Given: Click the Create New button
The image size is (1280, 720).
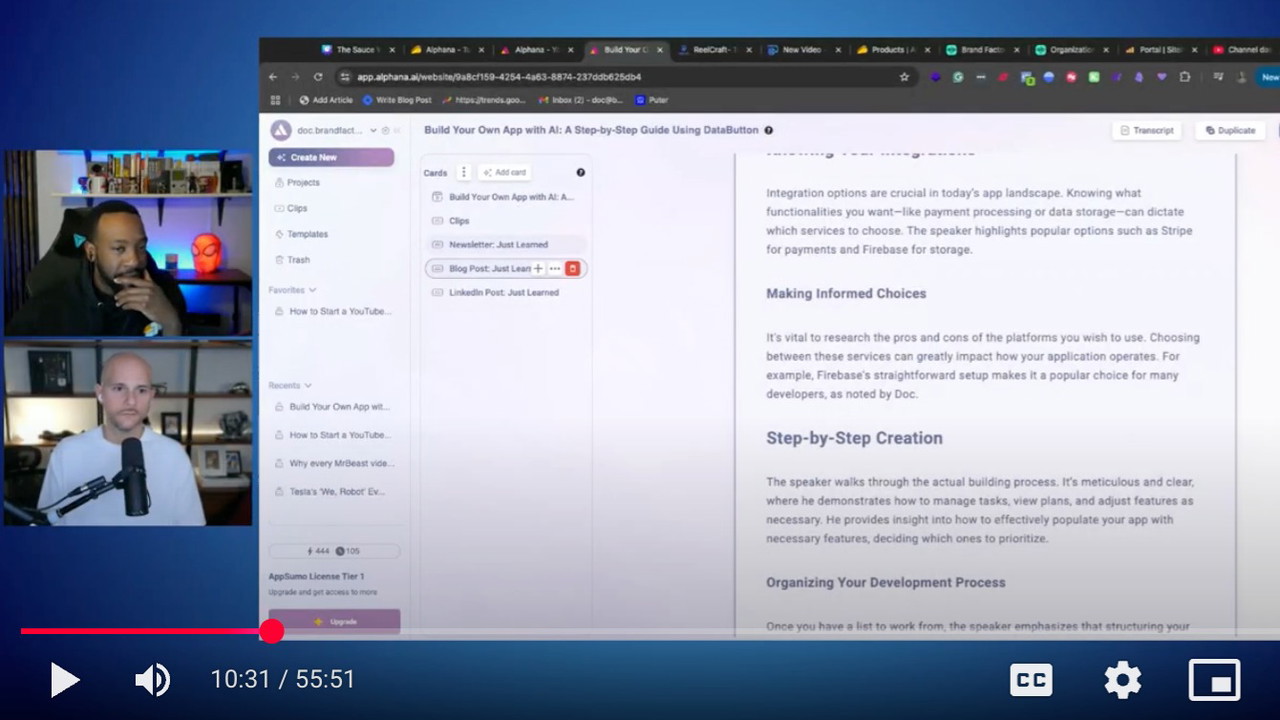Looking at the screenshot, I should 331,157.
